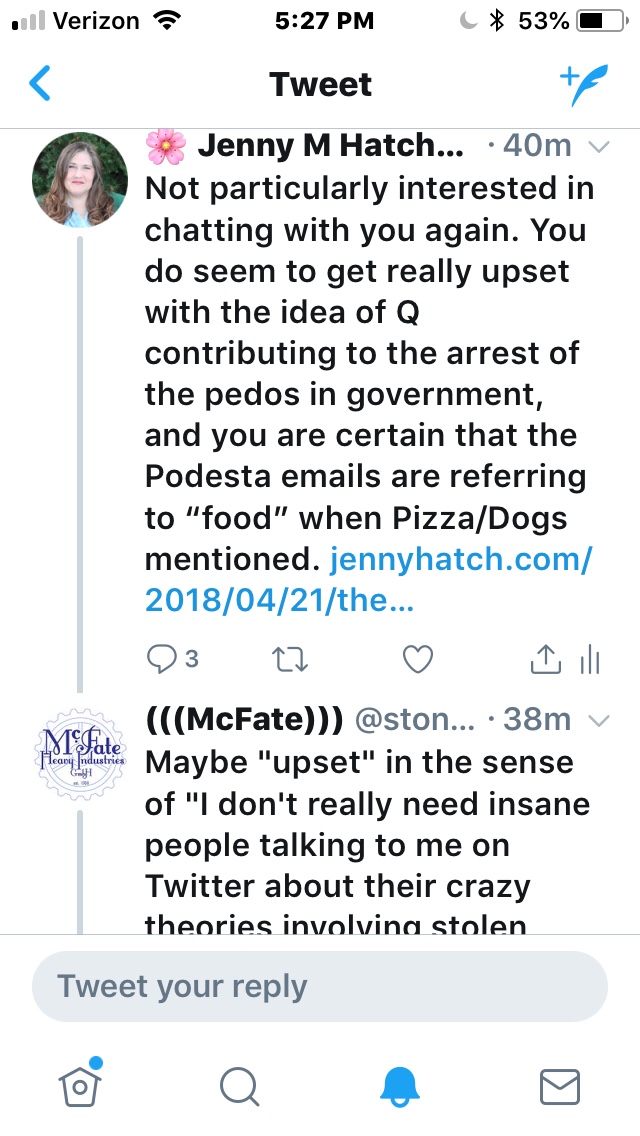View tweet activity analytics bars
The width and height of the screenshot is (640, 1136).
[590, 658]
